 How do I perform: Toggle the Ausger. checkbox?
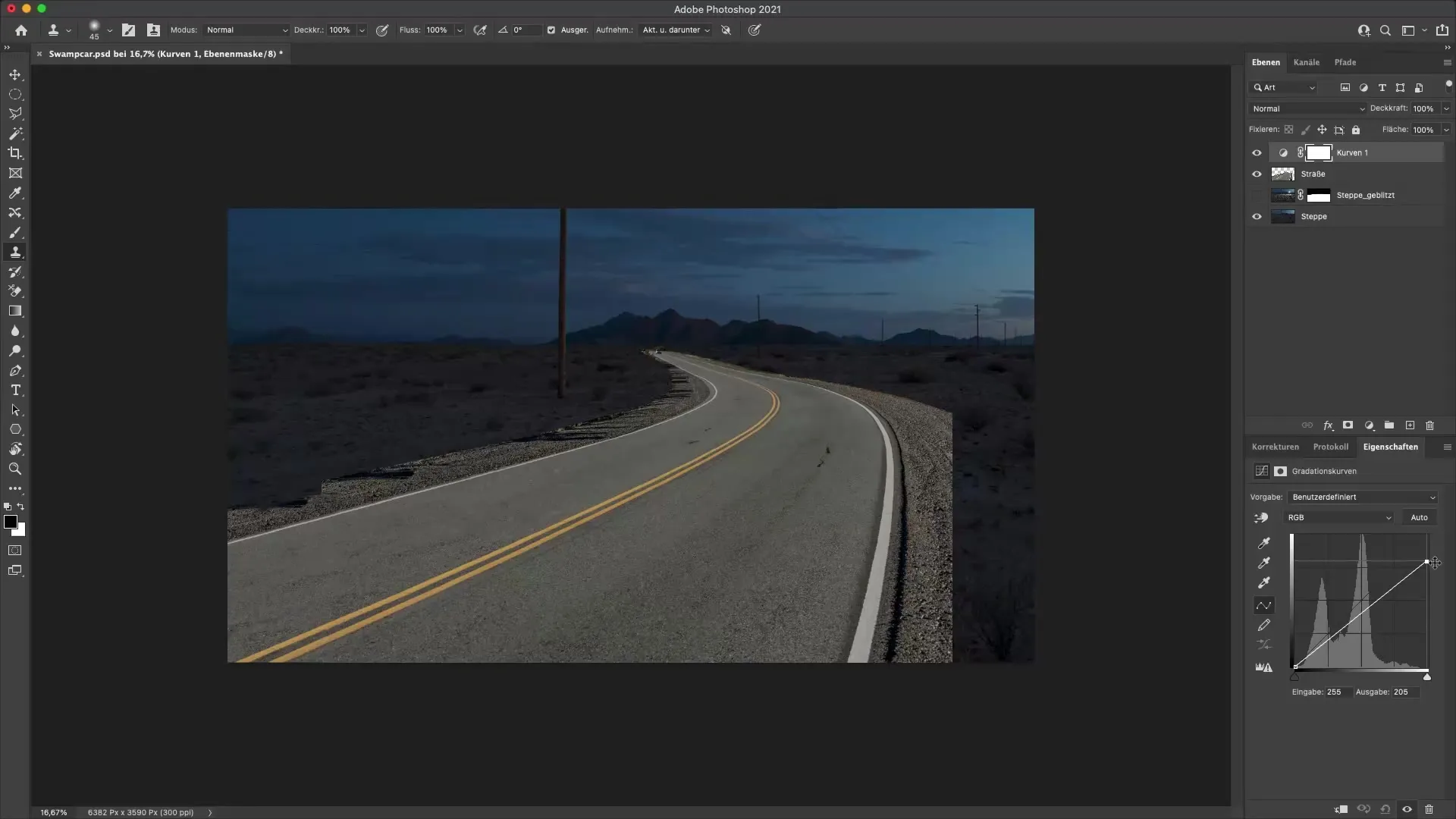(x=551, y=30)
